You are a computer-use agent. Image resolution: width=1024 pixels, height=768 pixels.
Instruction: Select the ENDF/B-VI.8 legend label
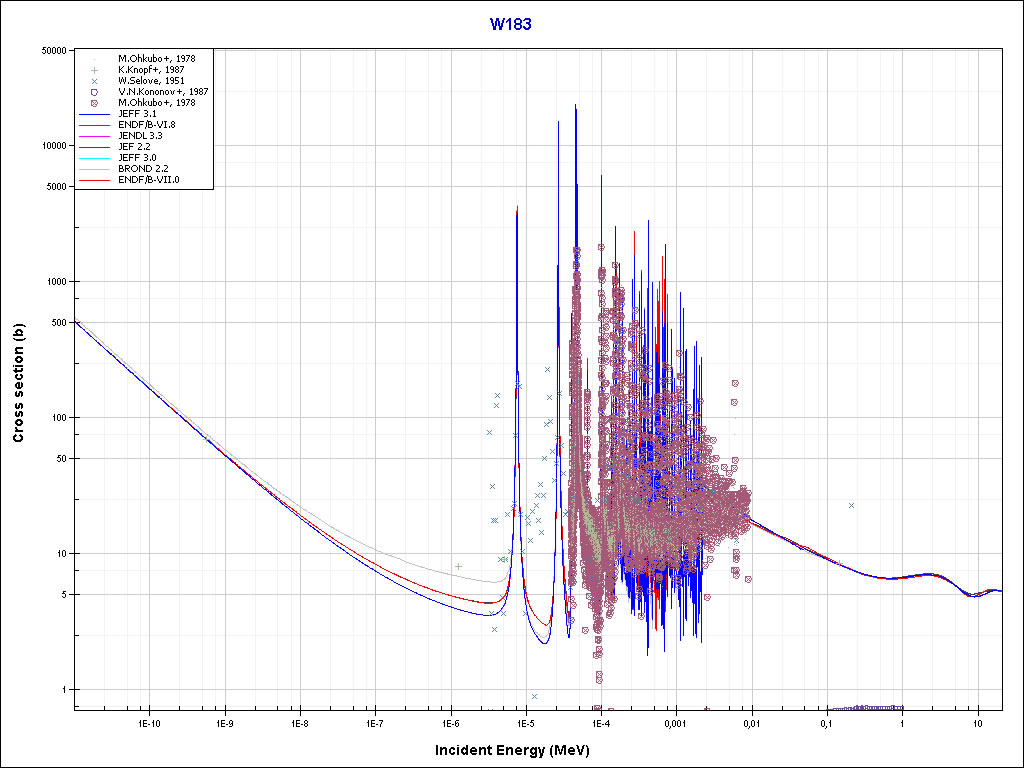tap(147, 126)
